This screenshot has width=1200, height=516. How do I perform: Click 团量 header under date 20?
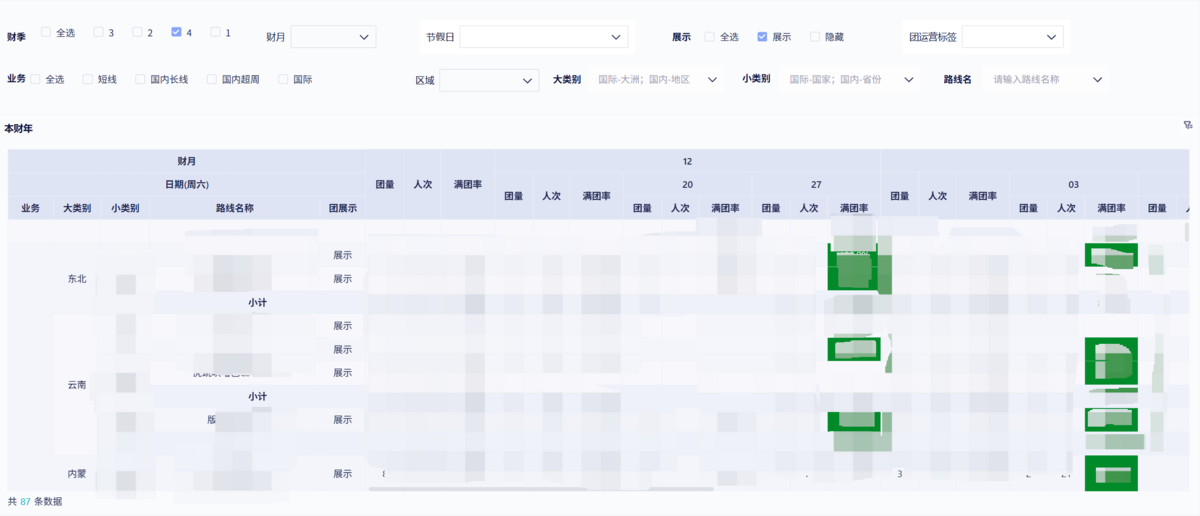pyautogui.click(x=642, y=208)
